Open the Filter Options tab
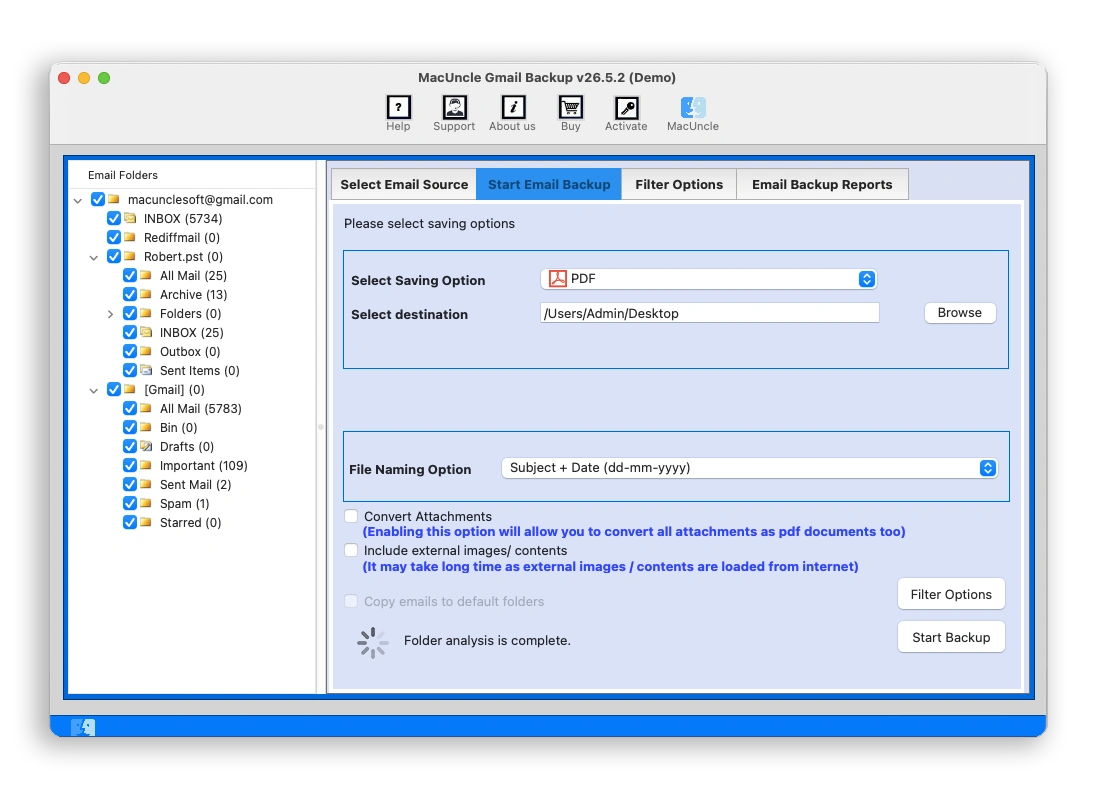Image resolution: width=1096 pixels, height=799 pixels. 679,185
